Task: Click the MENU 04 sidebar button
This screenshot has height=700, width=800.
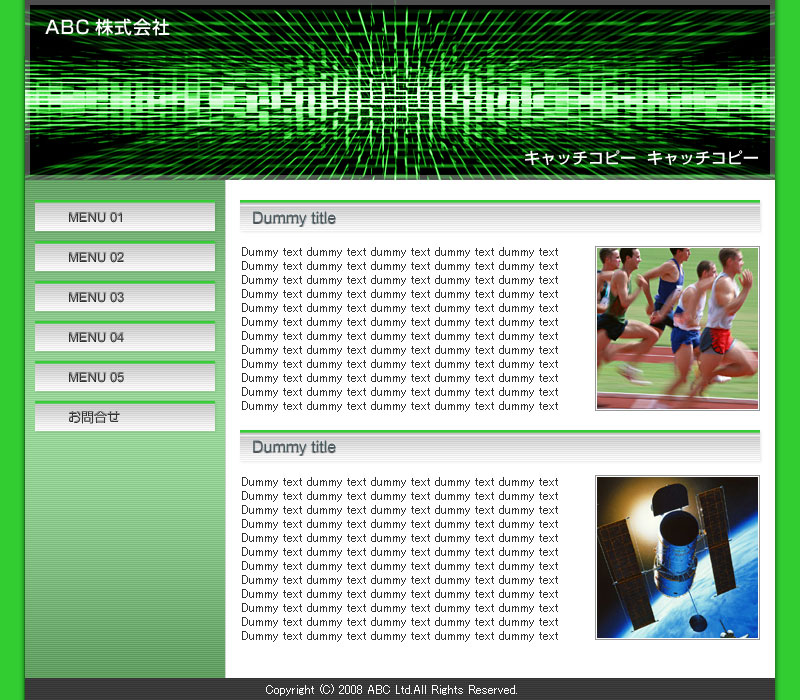Action: pos(125,337)
